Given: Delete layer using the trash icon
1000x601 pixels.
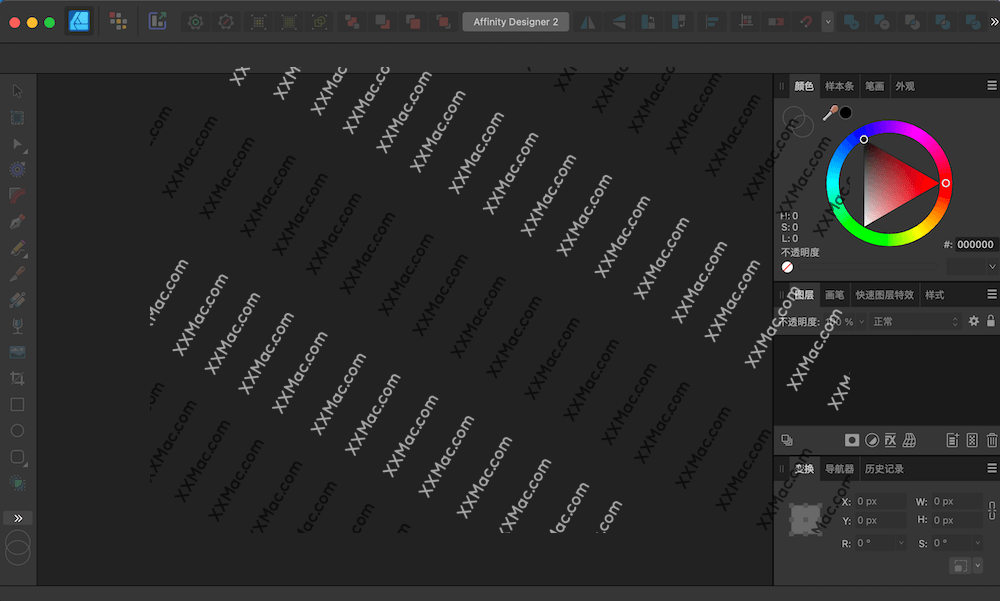Looking at the screenshot, I should [x=992, y=440].
